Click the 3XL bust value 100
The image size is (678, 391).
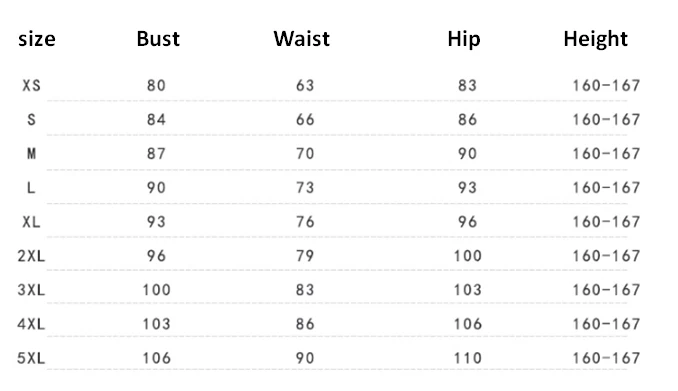(x=157, y=290)
